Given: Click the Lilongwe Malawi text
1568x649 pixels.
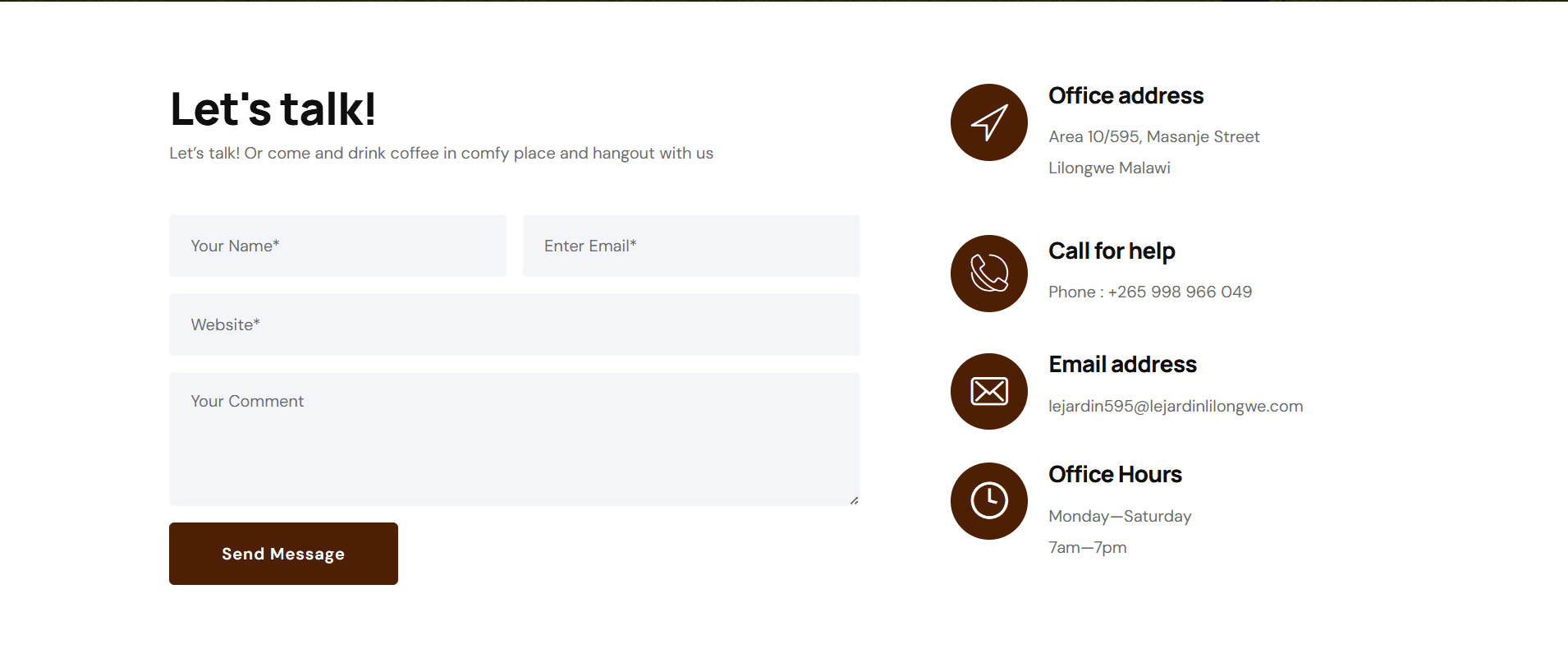Looking at the screenshot, I should click(1109, 168).
